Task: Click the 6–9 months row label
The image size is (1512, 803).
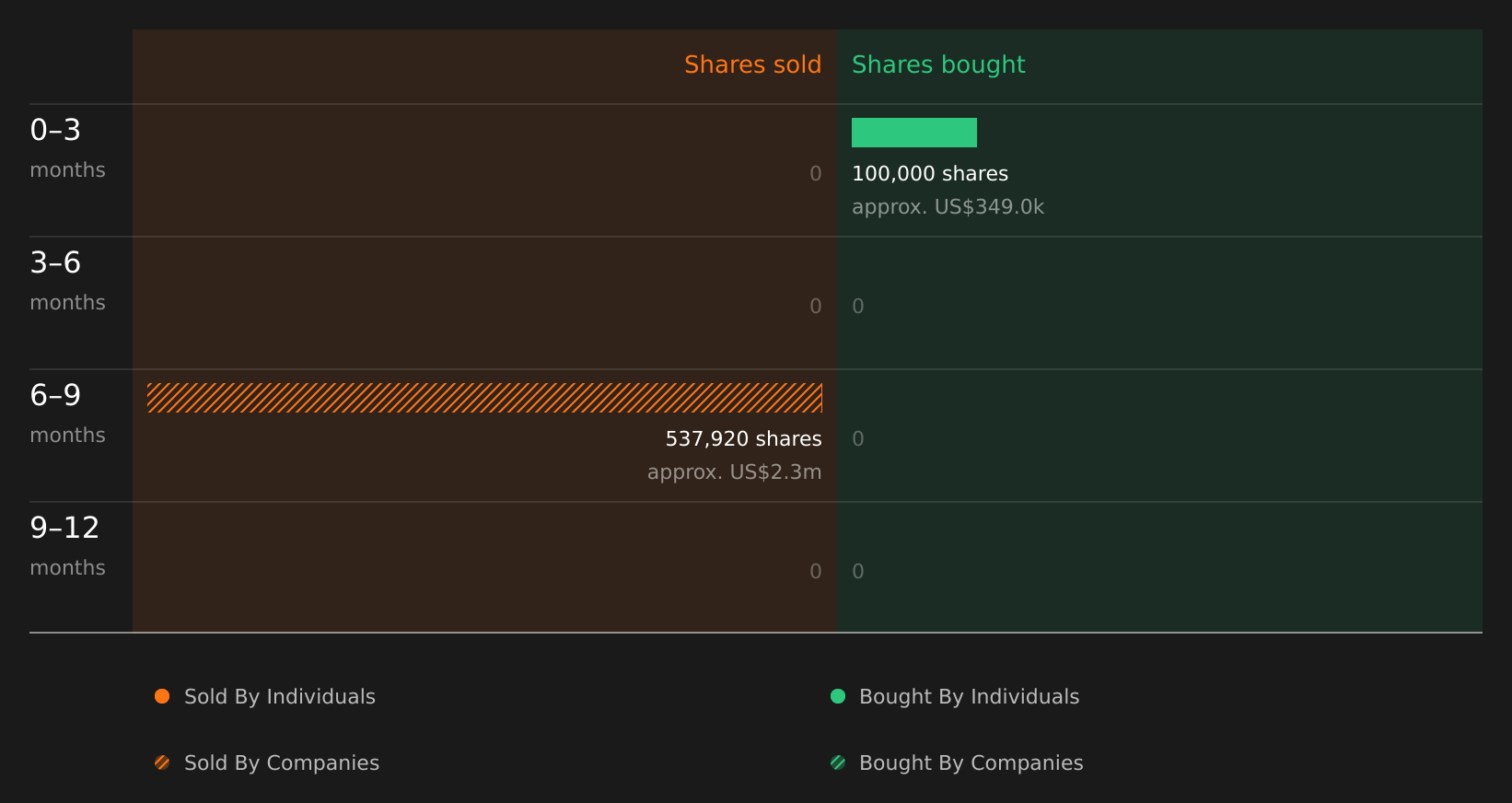Action: coord(67,413)
